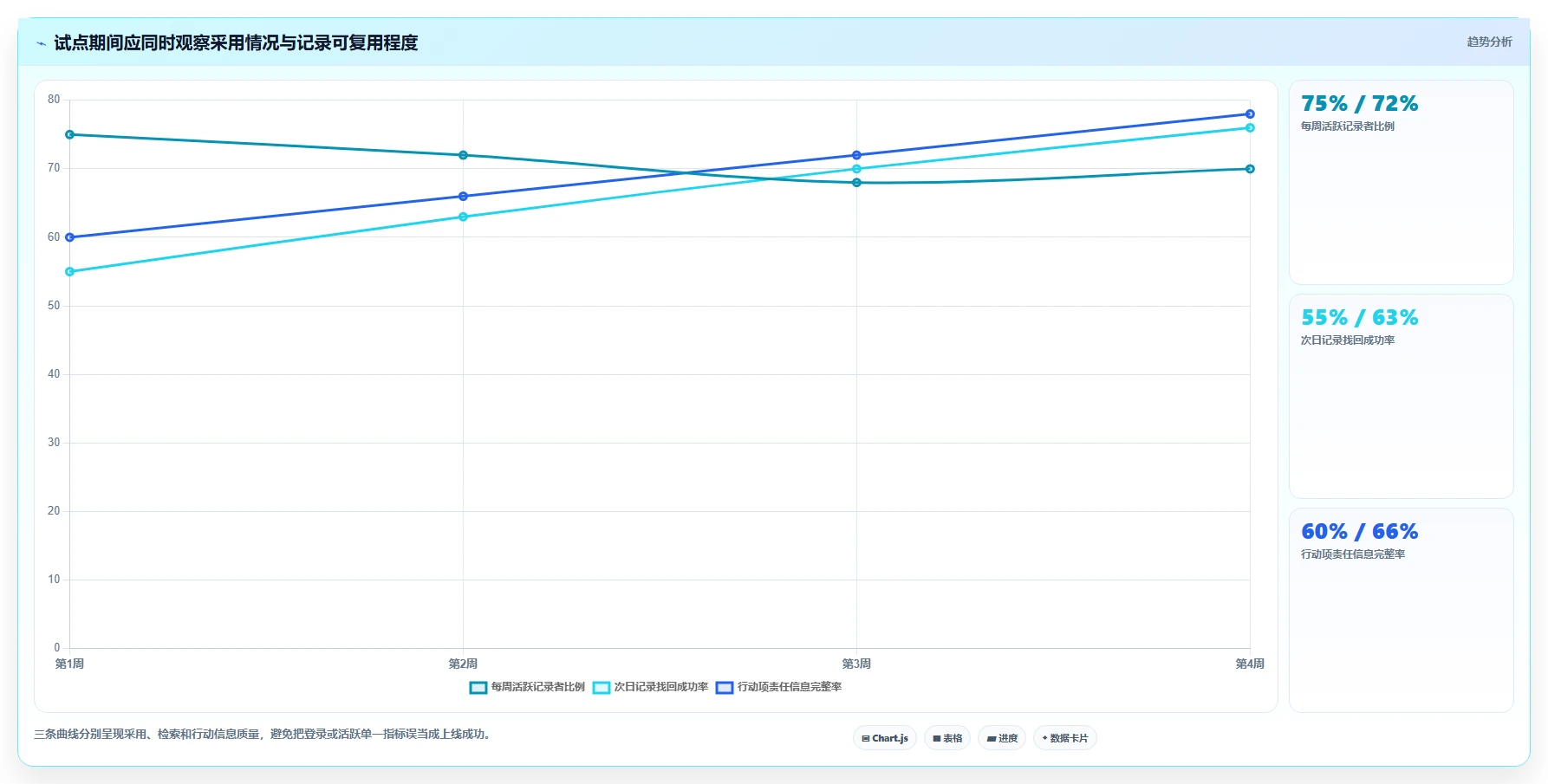Click the 第1周 point on the dark blue line
The image size is (1548, 784).
[70, 237]
